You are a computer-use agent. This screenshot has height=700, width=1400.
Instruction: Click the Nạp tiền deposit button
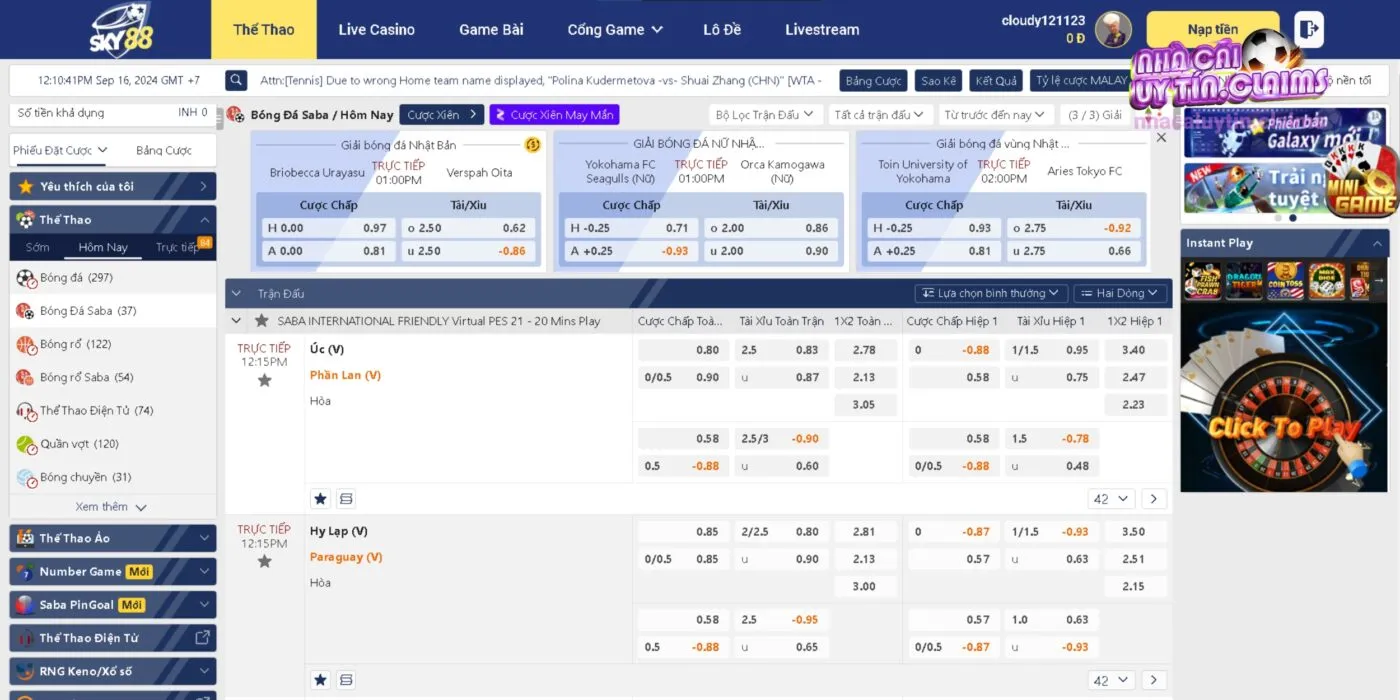(x=1212, y=30)
